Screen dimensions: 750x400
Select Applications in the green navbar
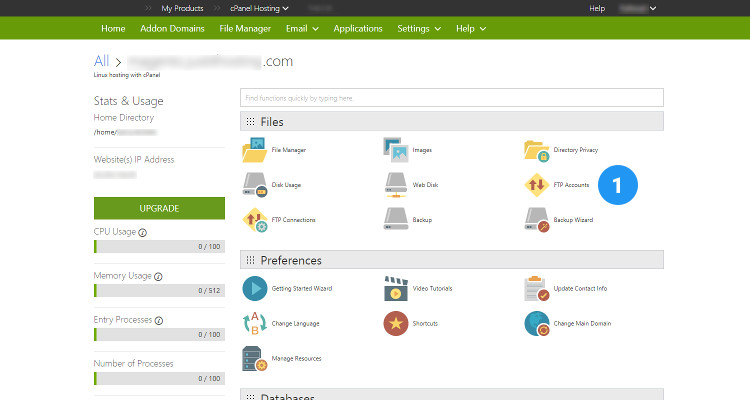[x=358, y=29]
